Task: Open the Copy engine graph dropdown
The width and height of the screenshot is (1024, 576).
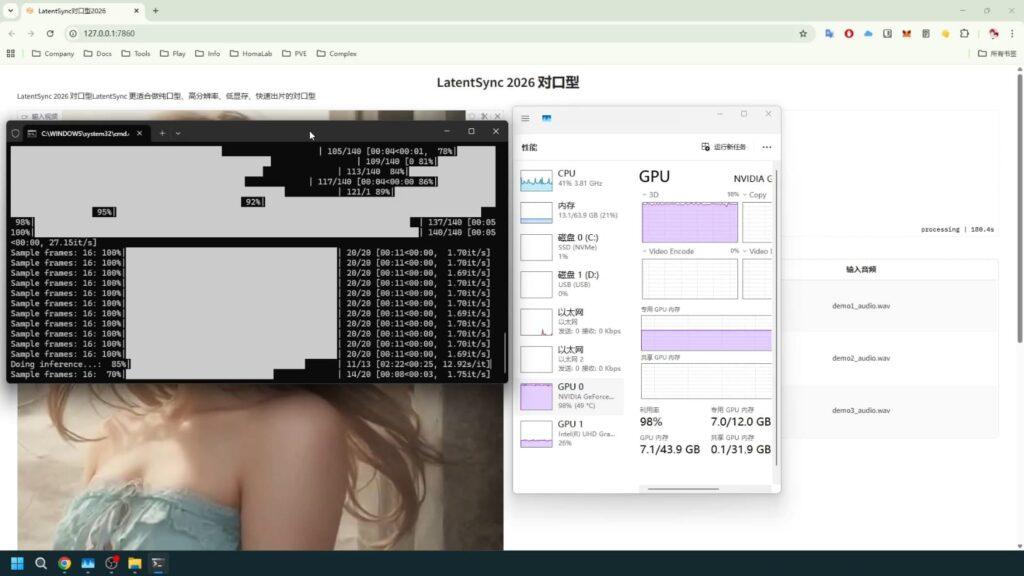Action: (x=755, y=195)
